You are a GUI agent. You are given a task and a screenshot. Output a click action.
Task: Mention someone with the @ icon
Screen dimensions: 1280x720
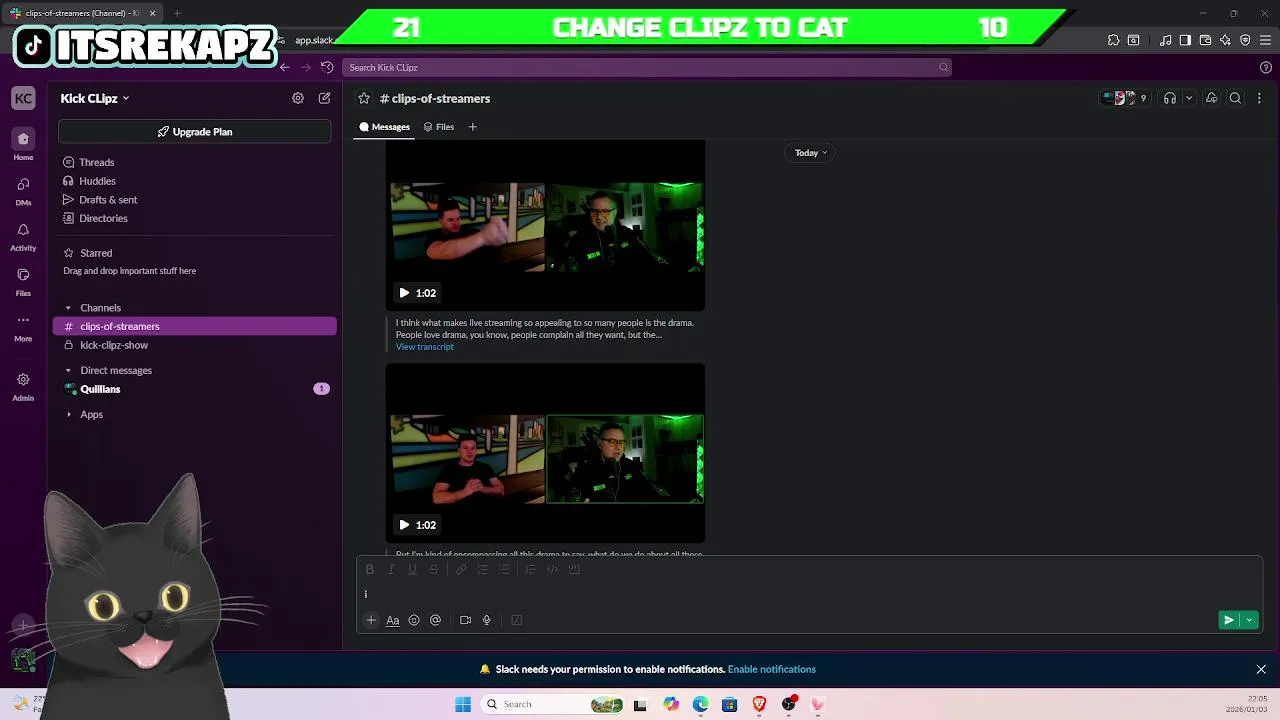click(x=435, y=620)
